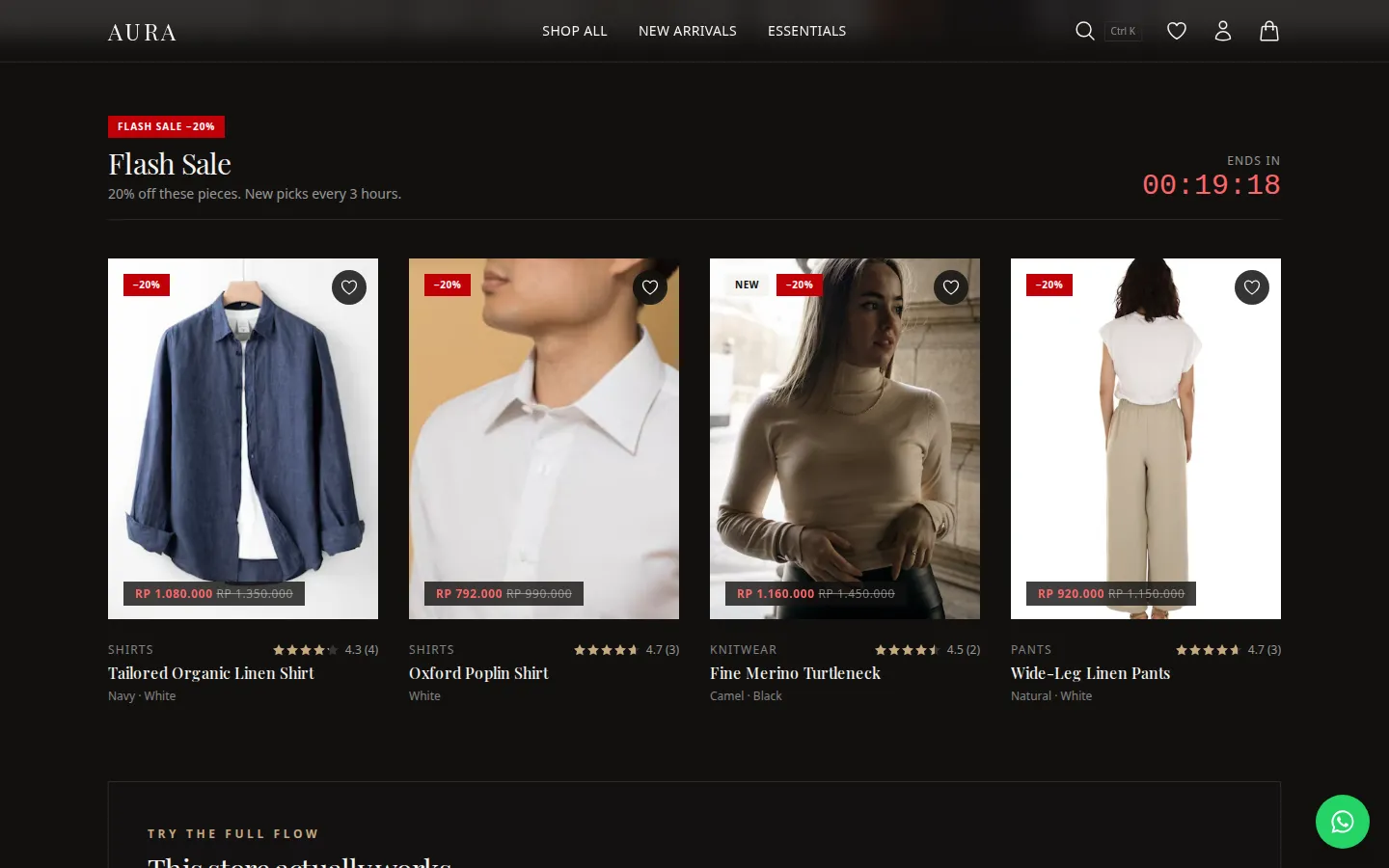Click Oxford Poplin Shirt 4.7 (3) rating
The height and width of the screenshot is (868, 1389).
(626, 650)
